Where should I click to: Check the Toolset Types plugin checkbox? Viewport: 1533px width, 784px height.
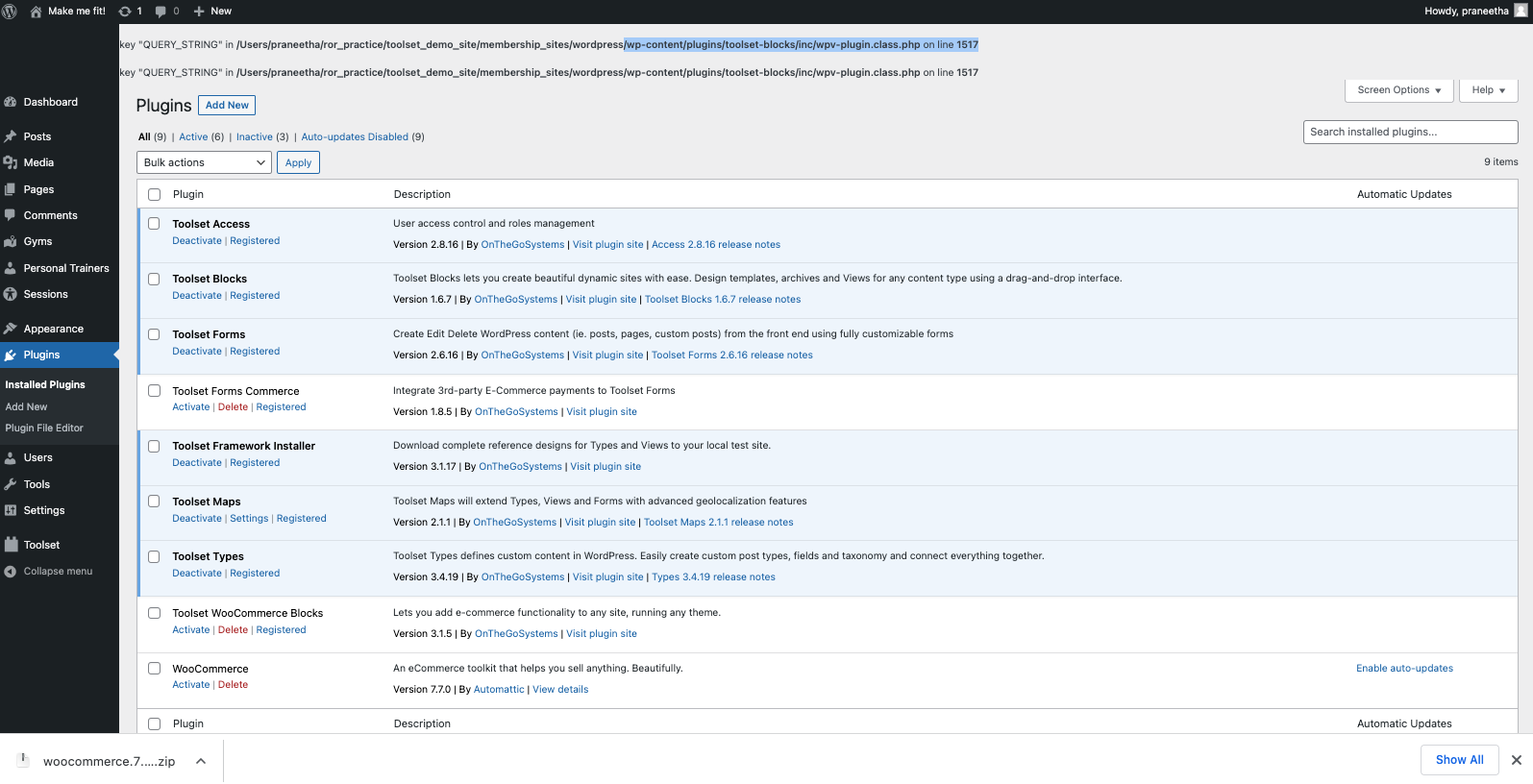(x=154, y=556)
